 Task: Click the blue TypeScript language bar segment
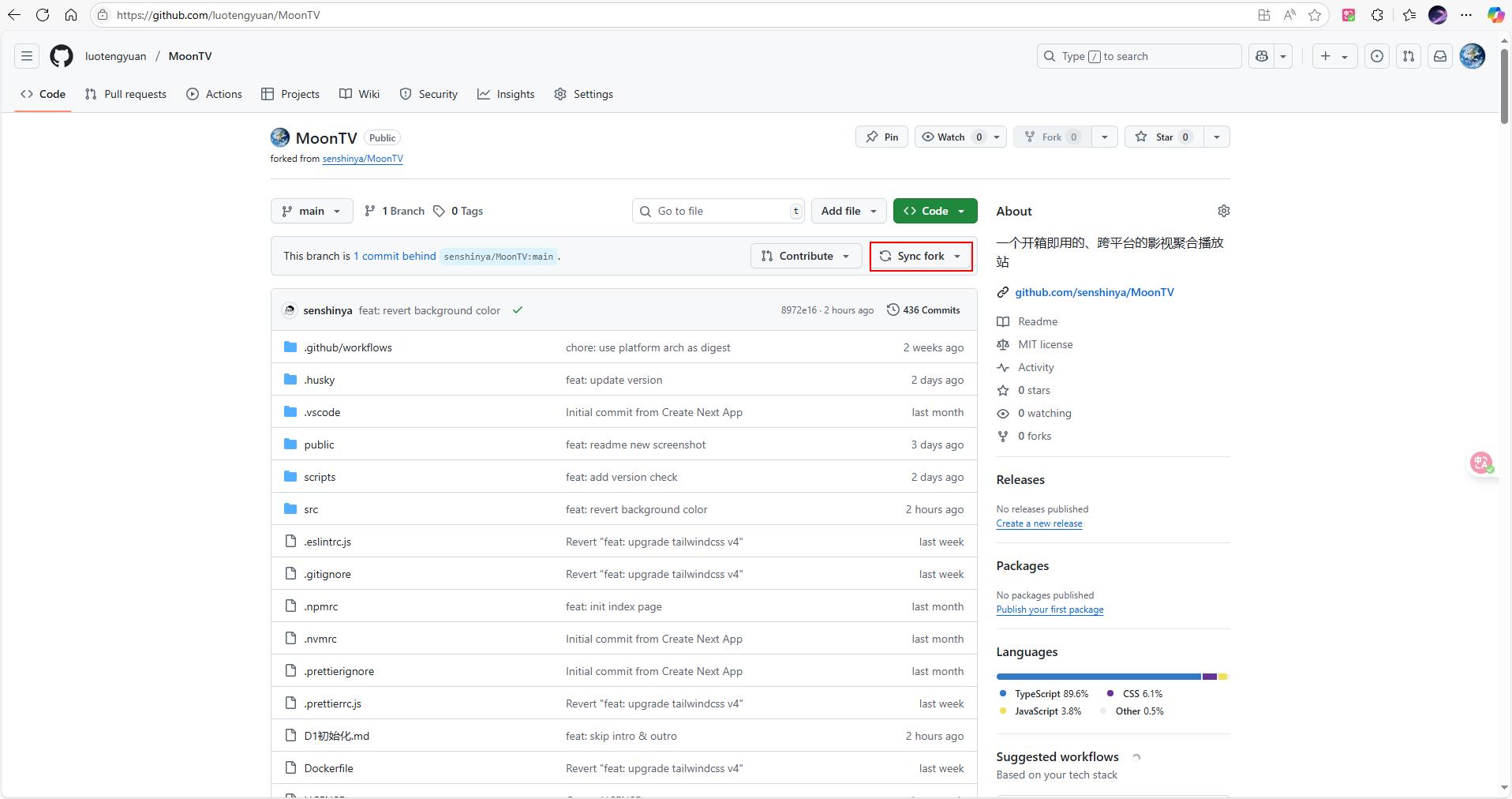pyautogui.click(x=1098, y=677)
